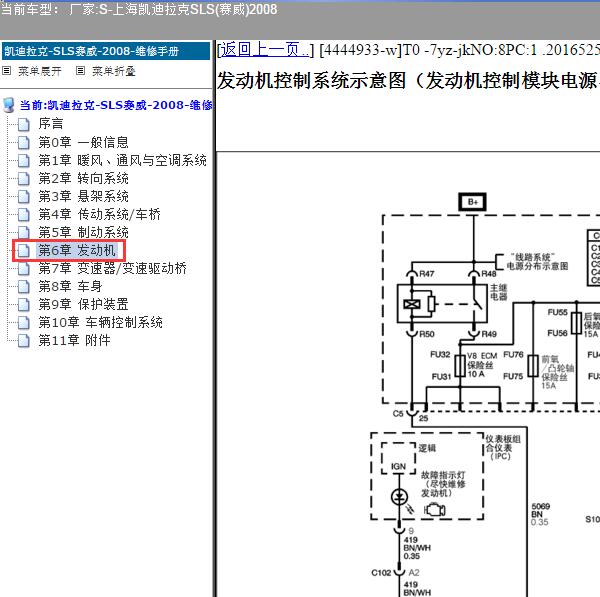Click the page icon next to 第11章
Image resolution: width=600 pixels, height=597 pixels.
24,341
